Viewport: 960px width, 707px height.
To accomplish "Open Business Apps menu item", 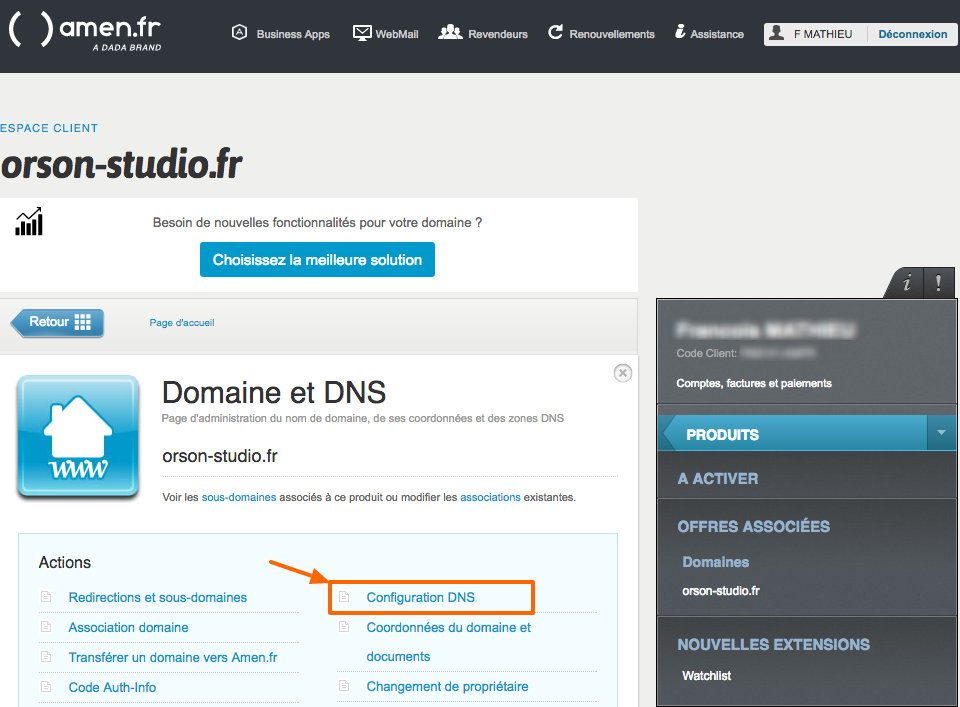I will coord(293,34).
